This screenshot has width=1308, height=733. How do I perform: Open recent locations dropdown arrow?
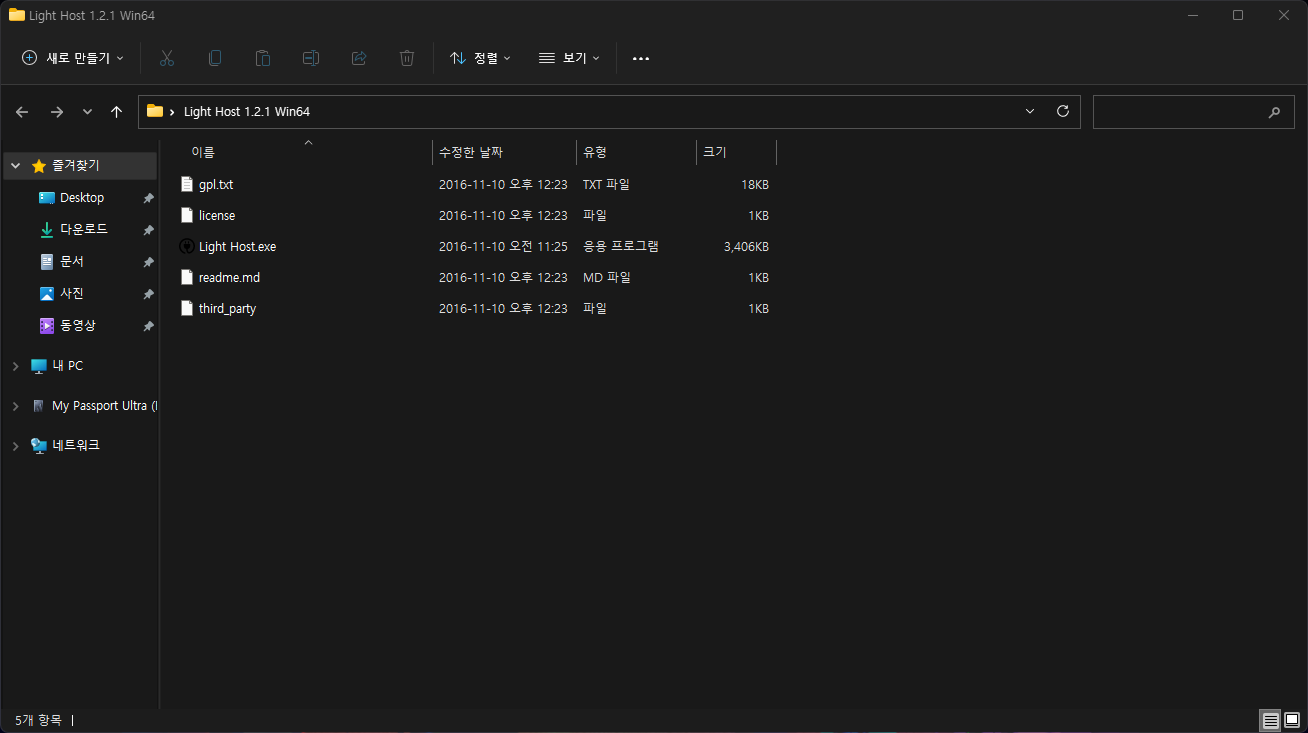click(x=87, y=112)
